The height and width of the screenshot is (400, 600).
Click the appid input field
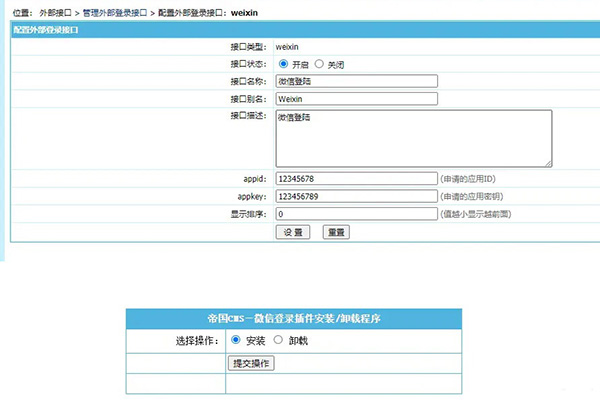coord(356,179)
